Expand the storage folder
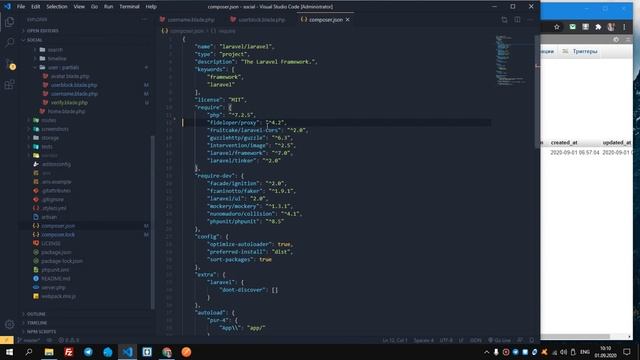Viewport: 640px width, 360px height. [x=50, y=138]
